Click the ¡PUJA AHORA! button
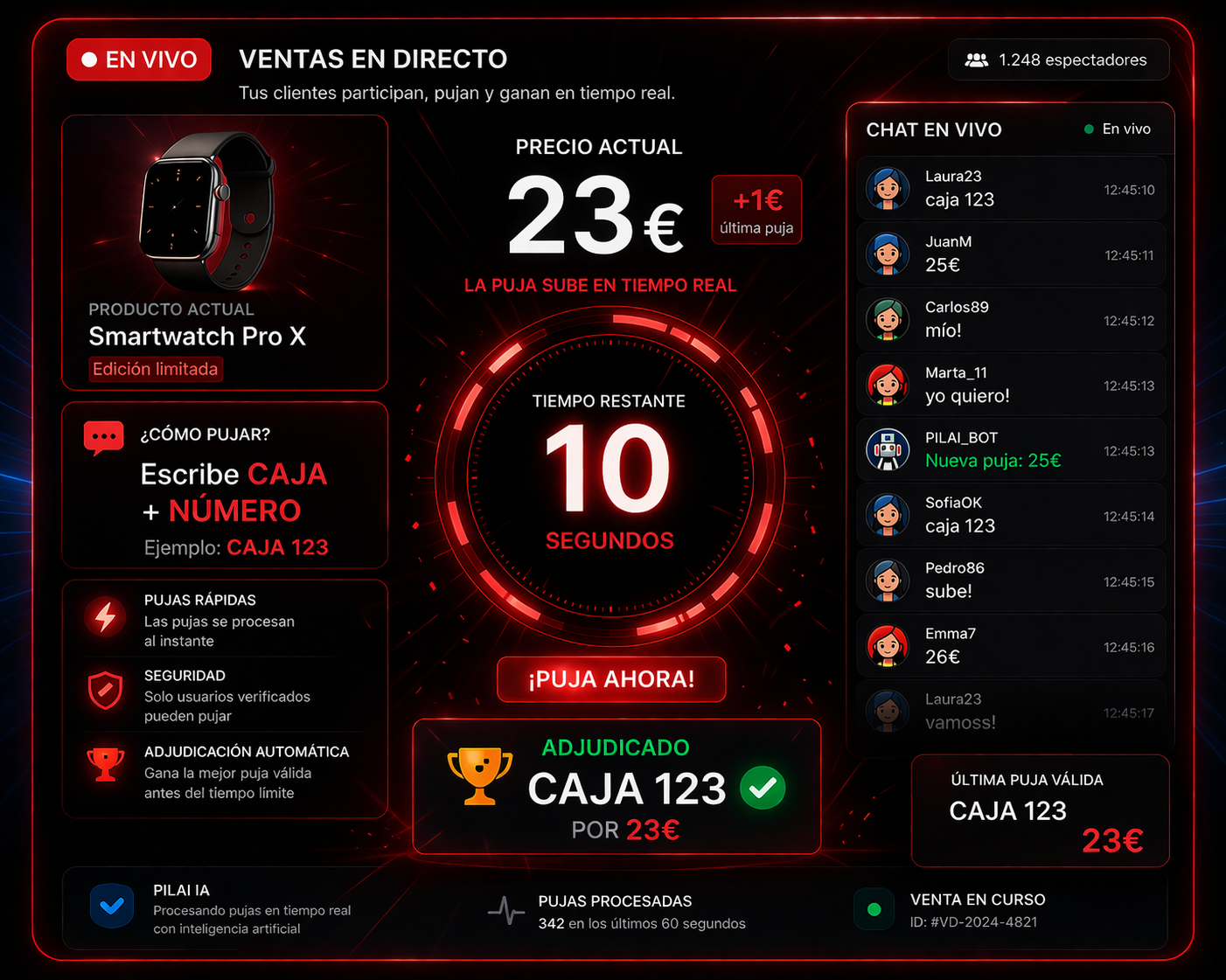The width and height of the screenshot is (1226, 980). (x=611, y=679)
